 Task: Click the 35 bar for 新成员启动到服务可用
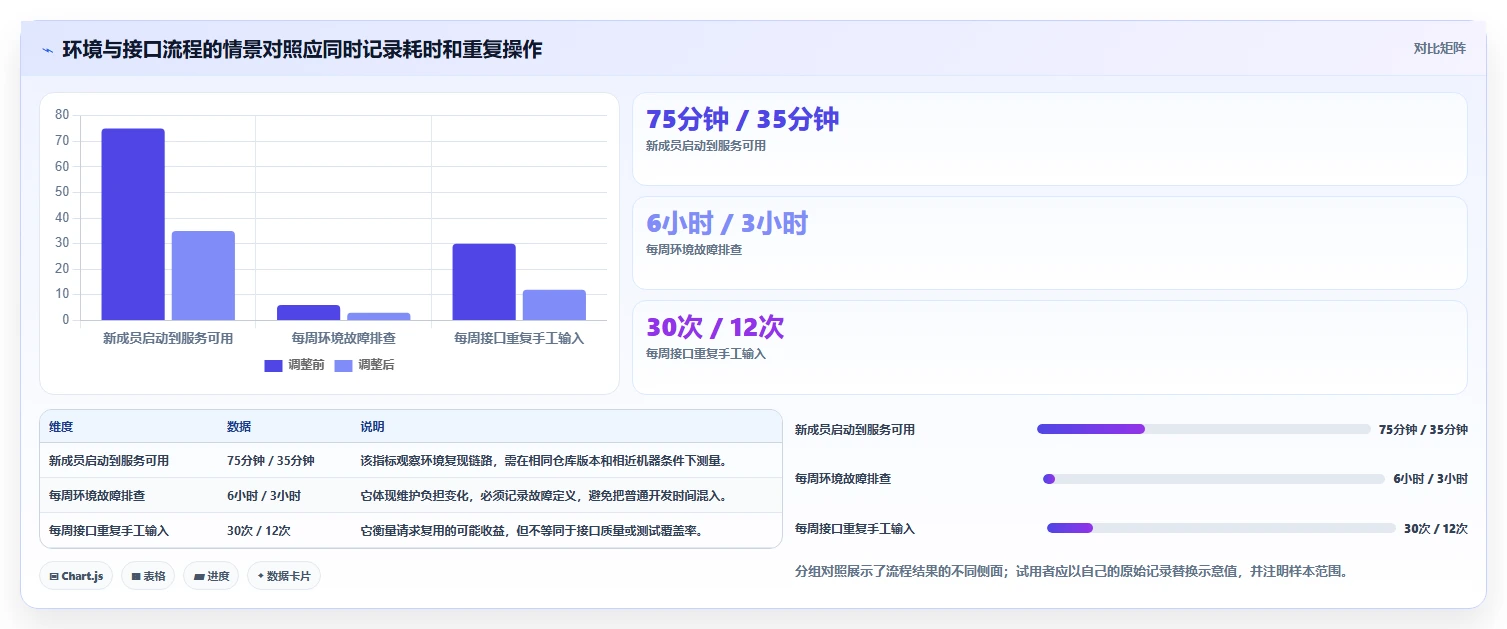click(203, 276)
